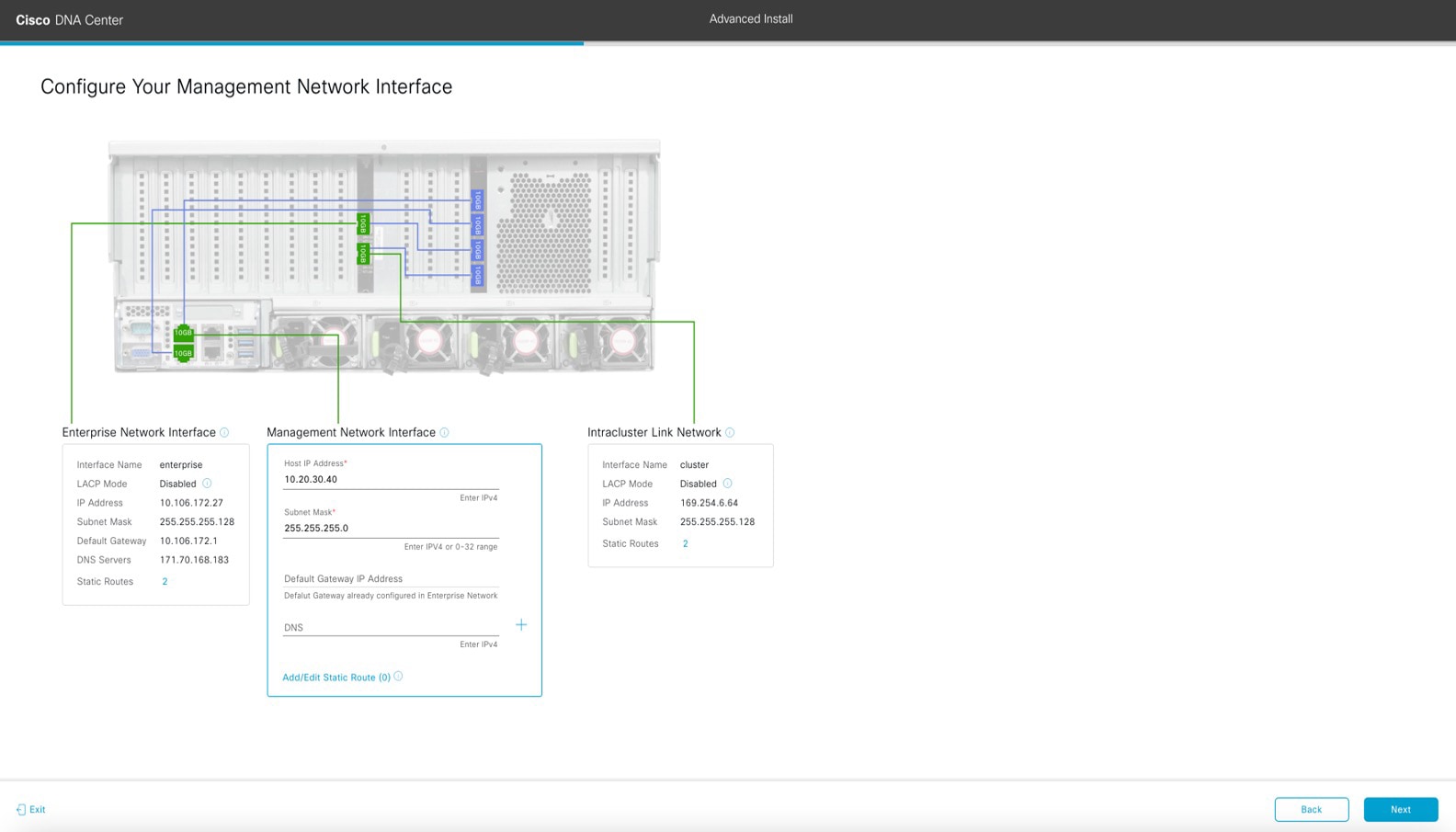The image size is (1456, 832).
Task: Click cluster LACP Mode info icon
Action: click(727, 484)
